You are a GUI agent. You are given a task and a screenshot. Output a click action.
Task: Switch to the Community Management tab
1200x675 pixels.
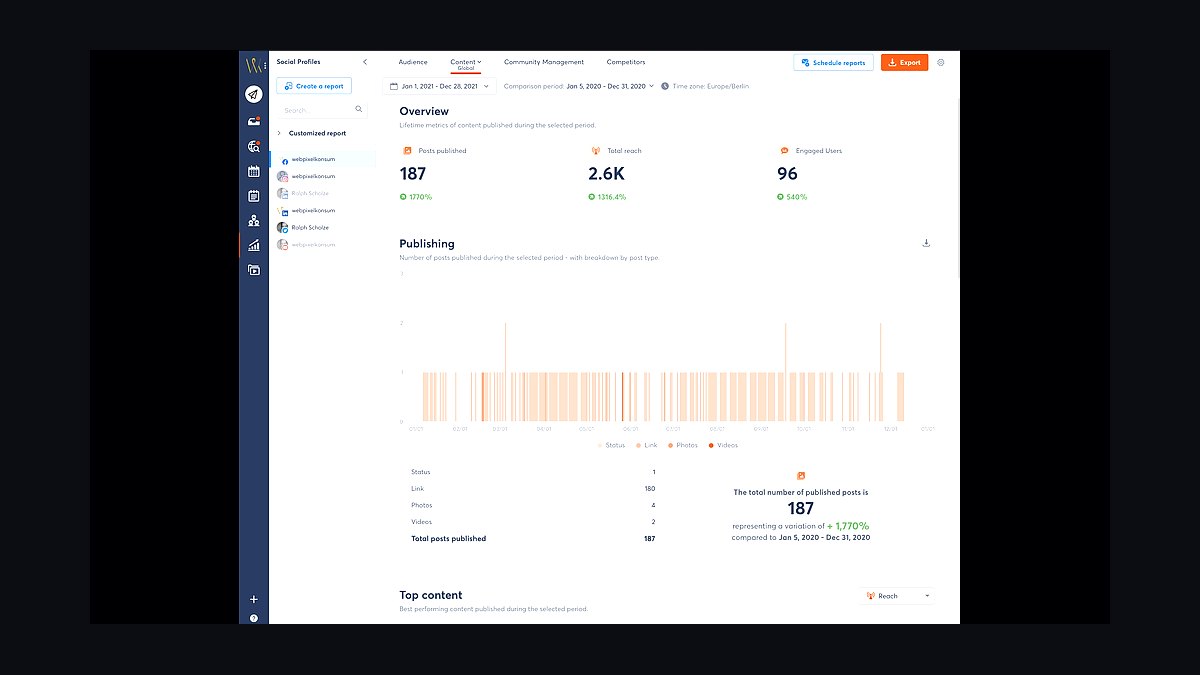544,62
